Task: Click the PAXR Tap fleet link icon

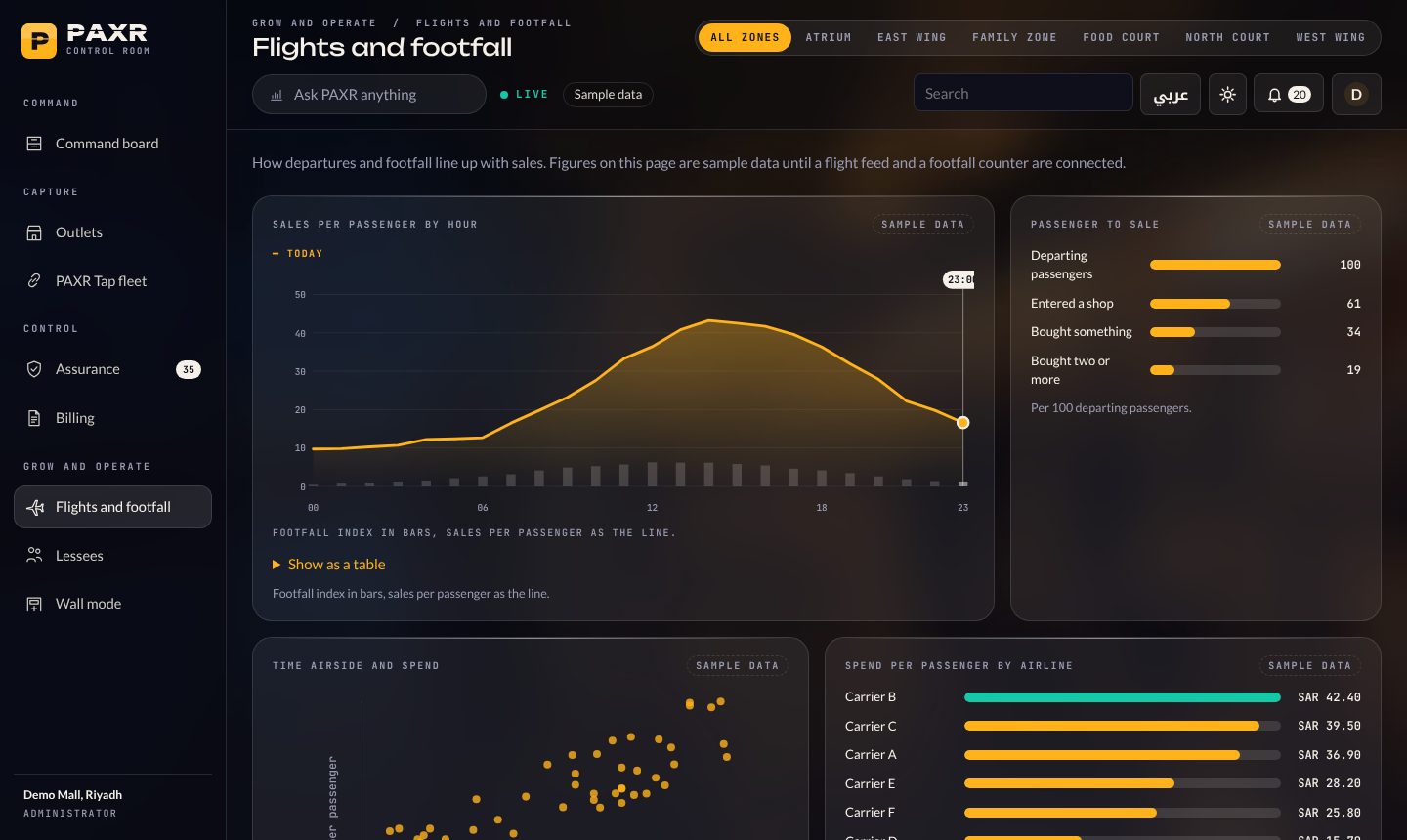Action: point(34,281)
